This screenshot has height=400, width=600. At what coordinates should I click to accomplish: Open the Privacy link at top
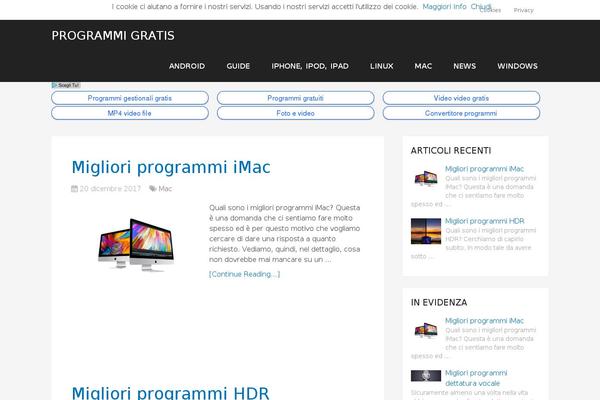(523, 10)
